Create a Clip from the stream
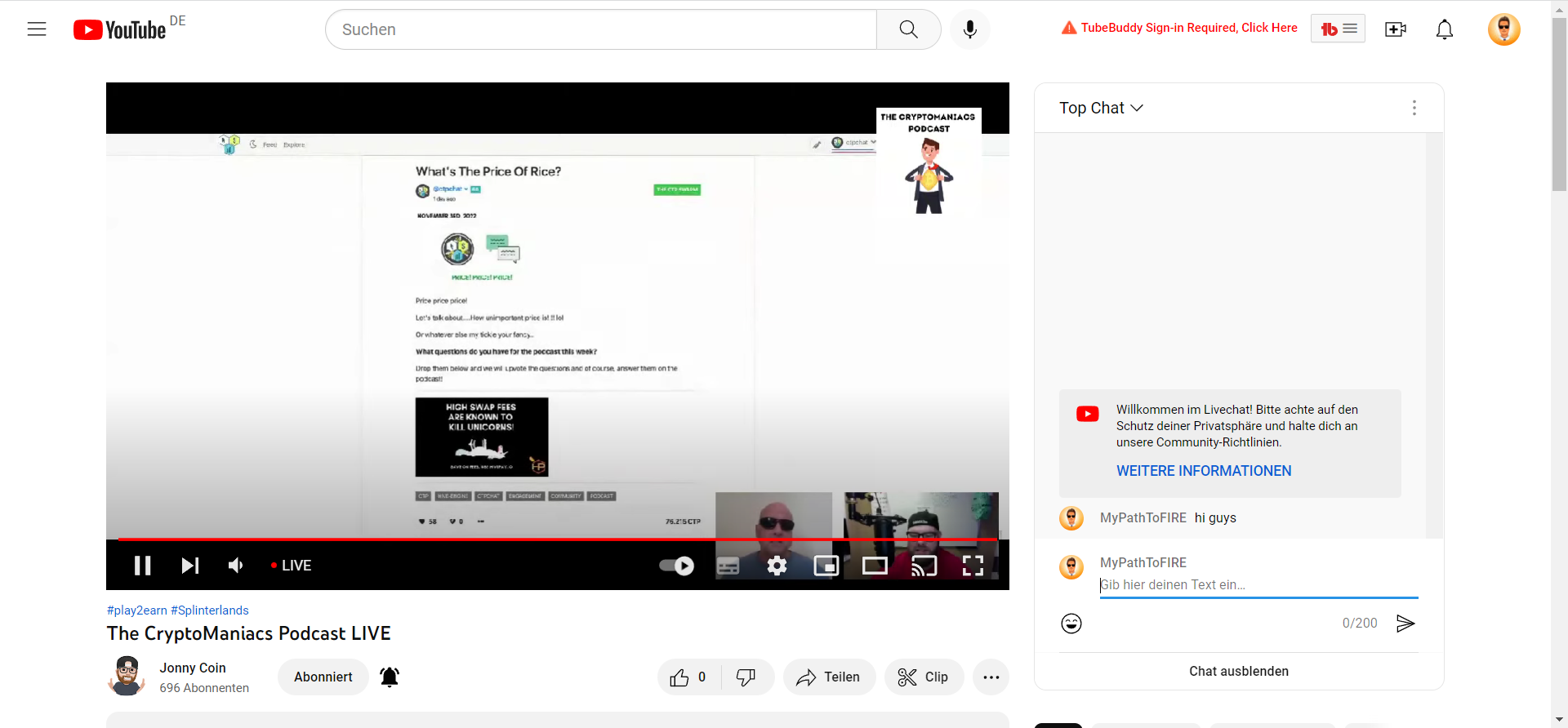Screen dimensions: 1568x728 tap(924, 677)
